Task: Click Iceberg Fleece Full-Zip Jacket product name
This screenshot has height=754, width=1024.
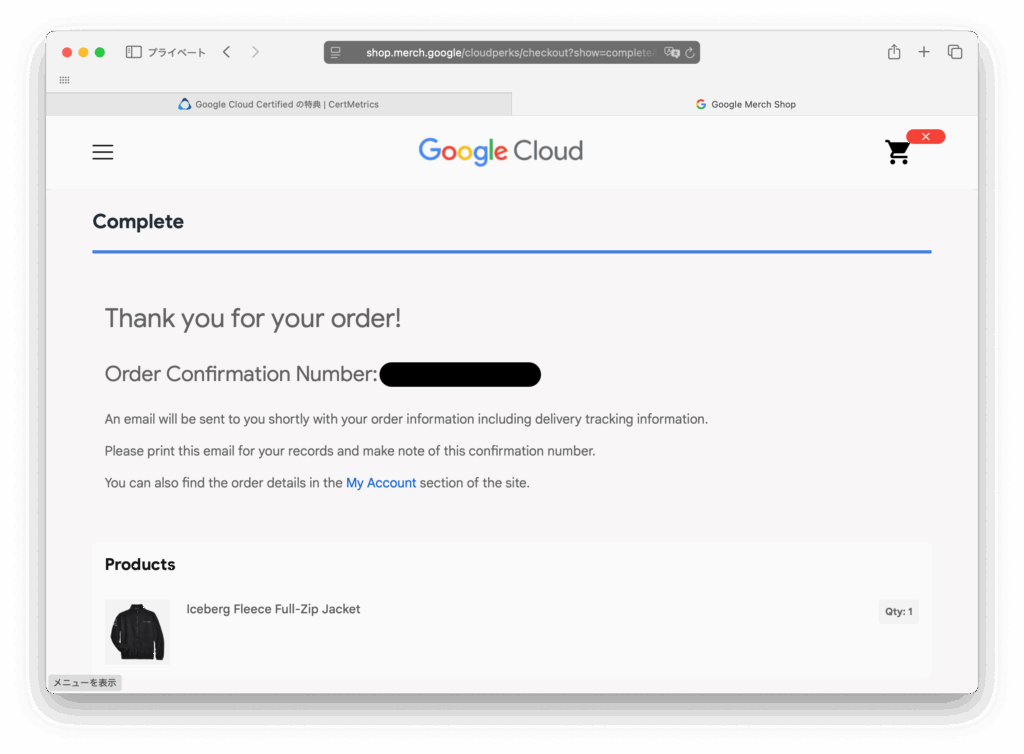Action: [x=273, y=609]
